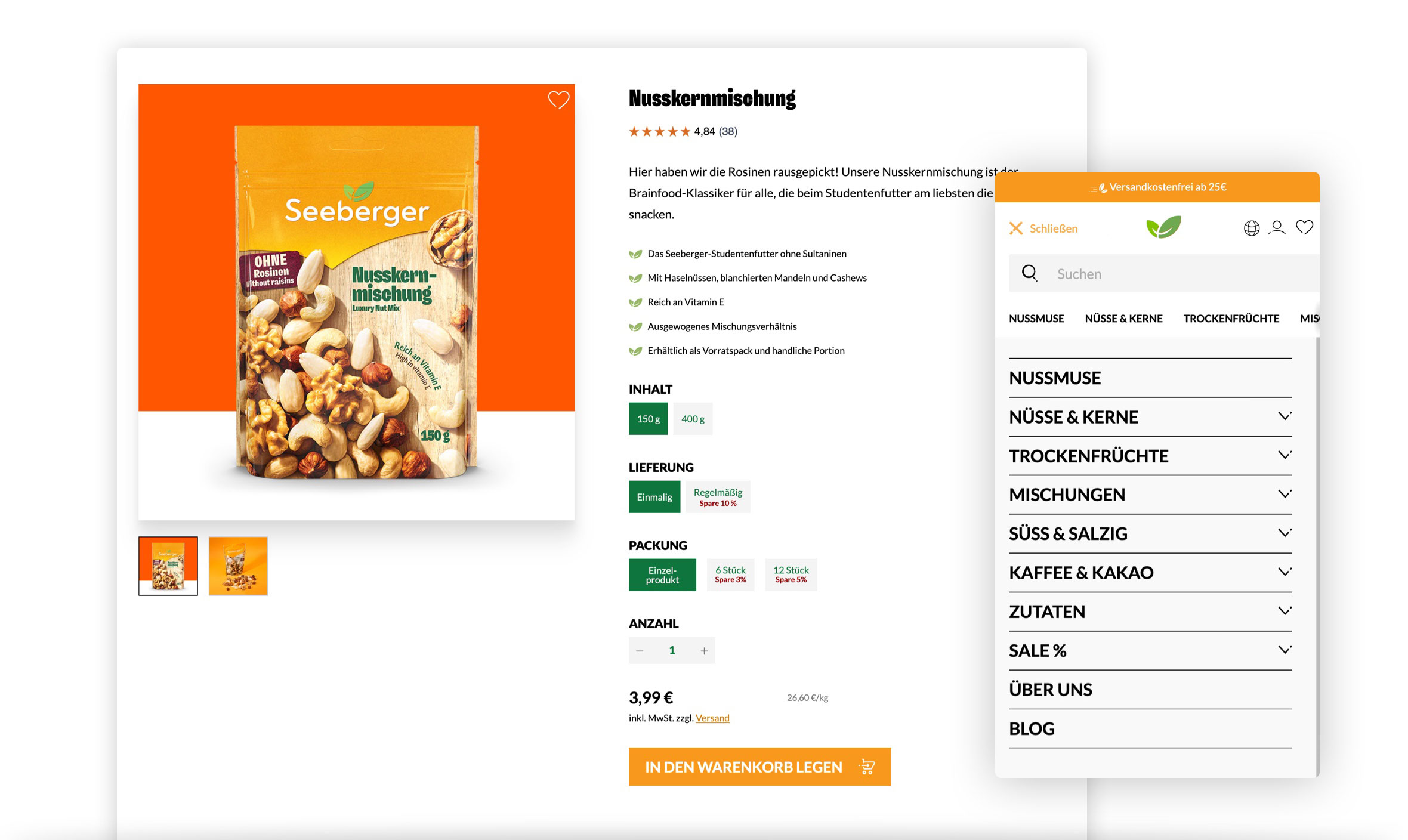Expand the MISCHUNGEN menu section

tap(1285, 494)
